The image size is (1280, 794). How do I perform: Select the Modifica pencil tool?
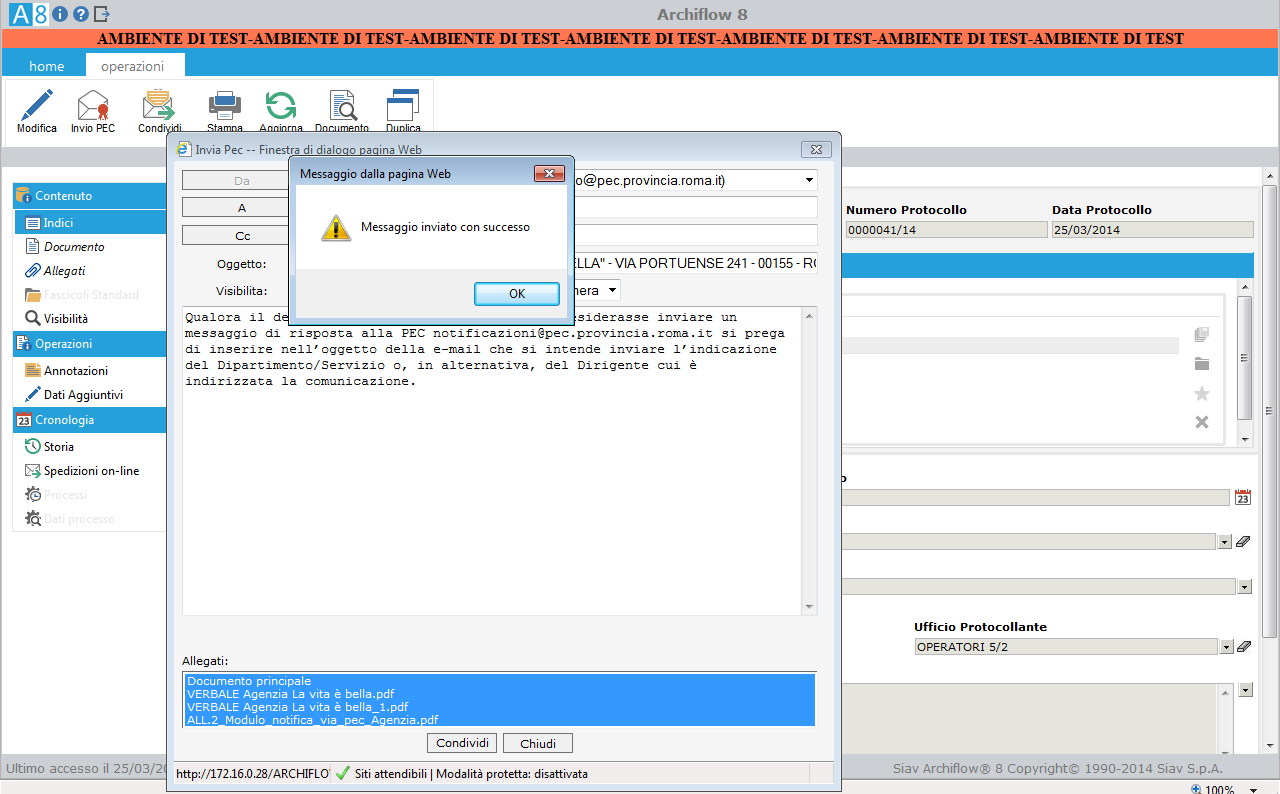37,111
